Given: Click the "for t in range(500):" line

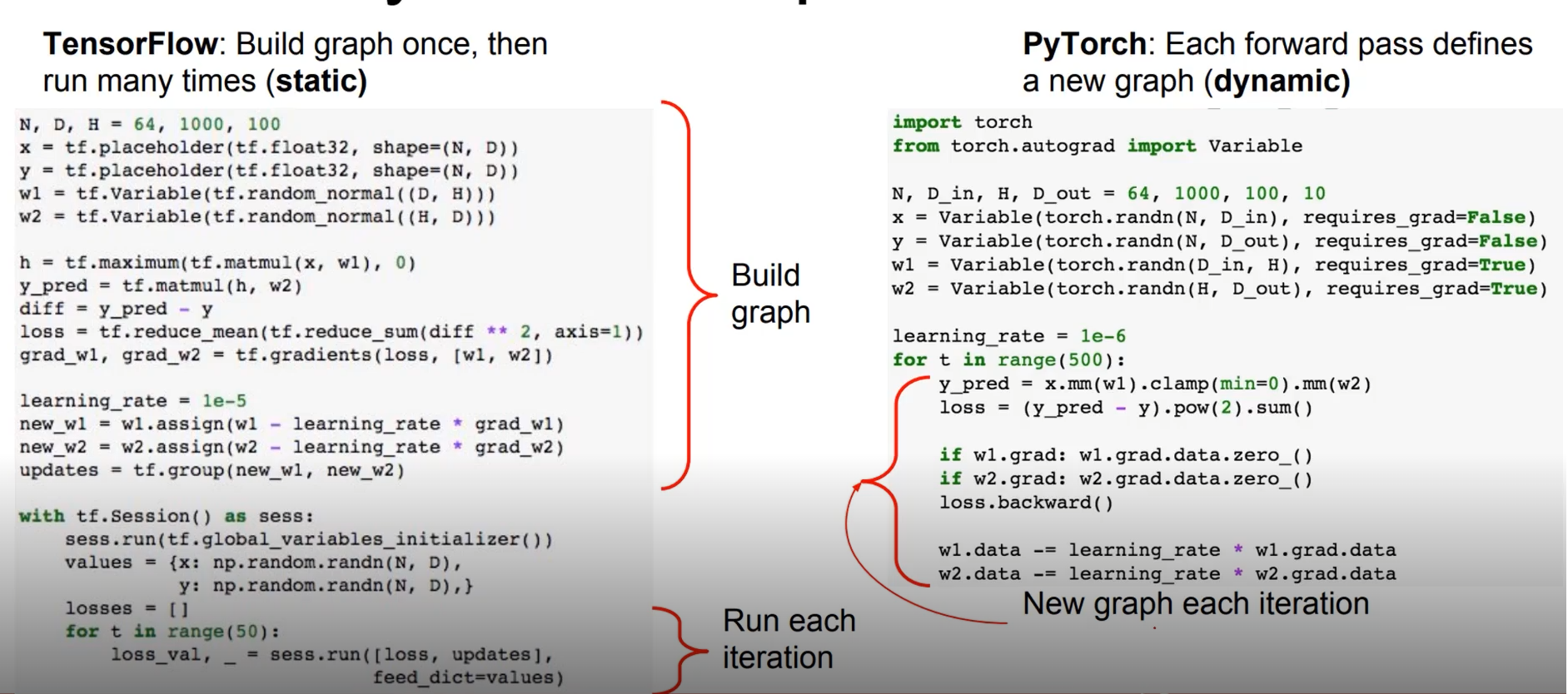Looking at the screenshot, I should tap(1009, 360).
